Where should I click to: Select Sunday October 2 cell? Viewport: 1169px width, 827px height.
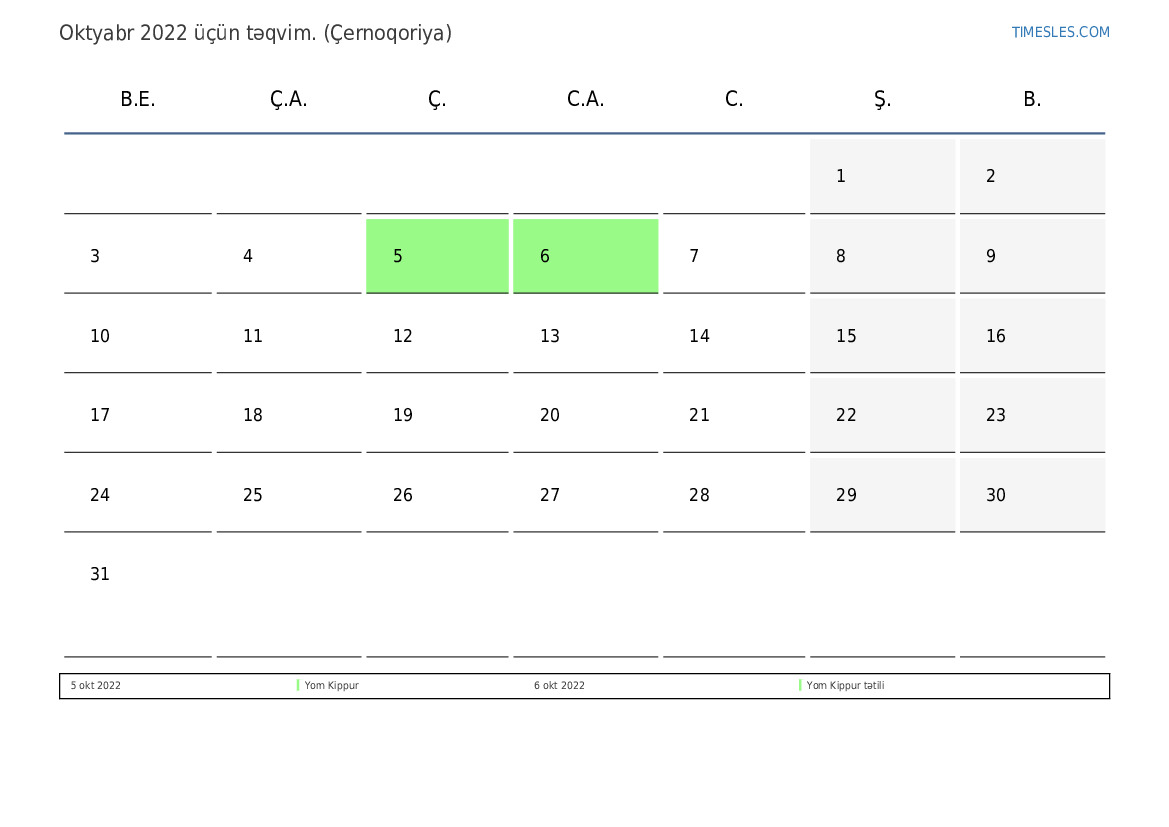coord(1032,176)
